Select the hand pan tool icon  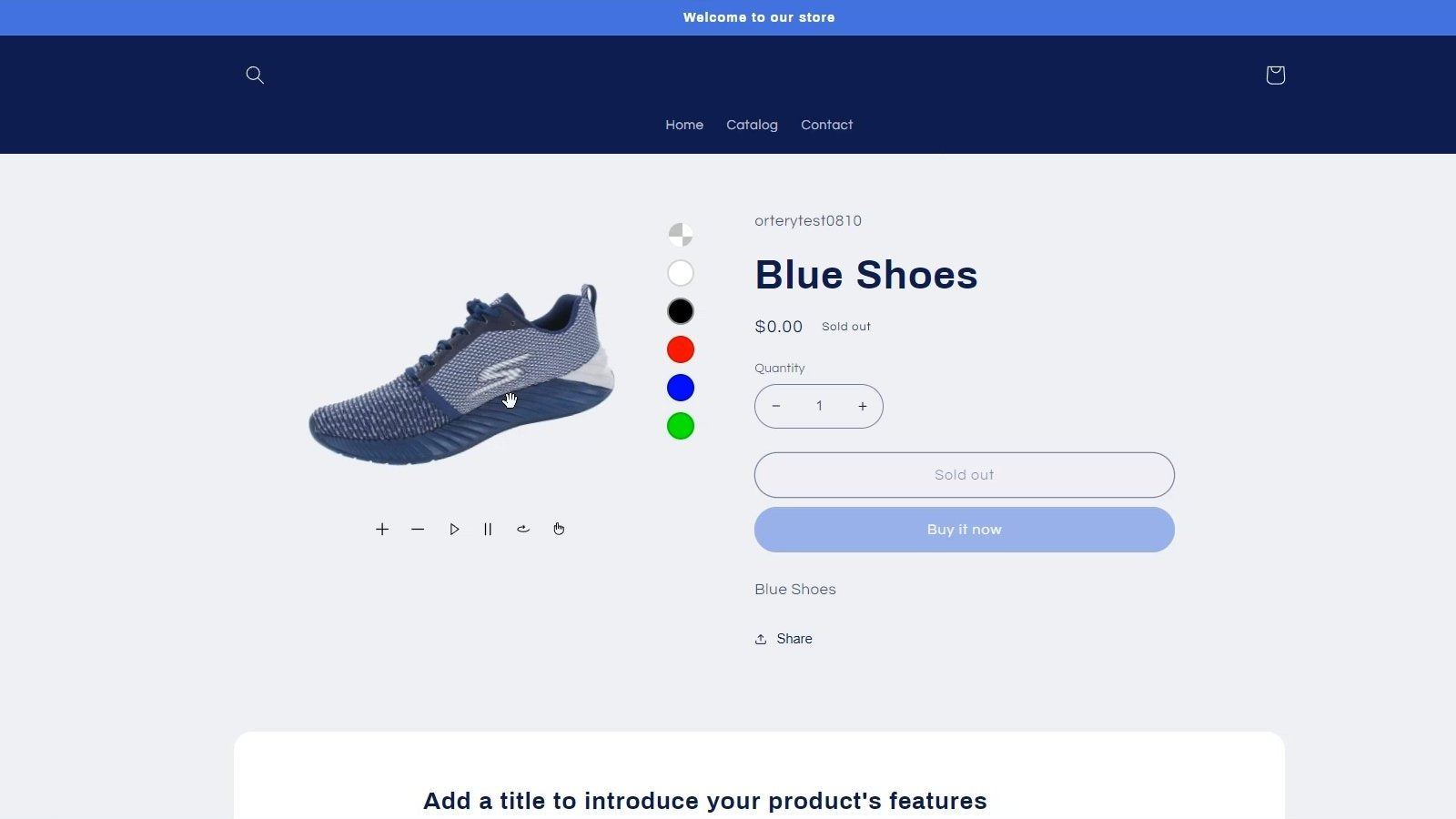[559, 529]
